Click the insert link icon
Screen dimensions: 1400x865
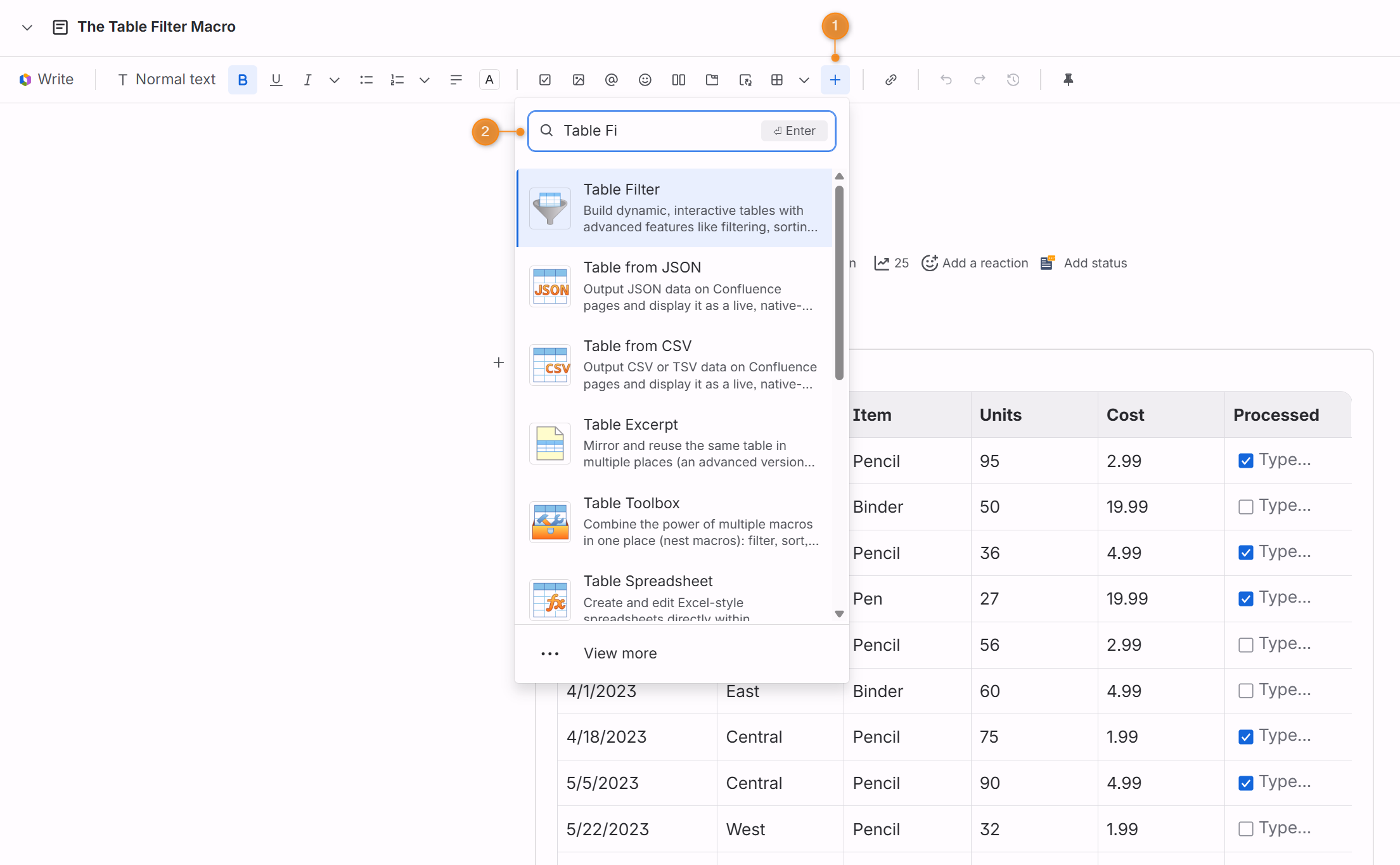click(890, 80)
